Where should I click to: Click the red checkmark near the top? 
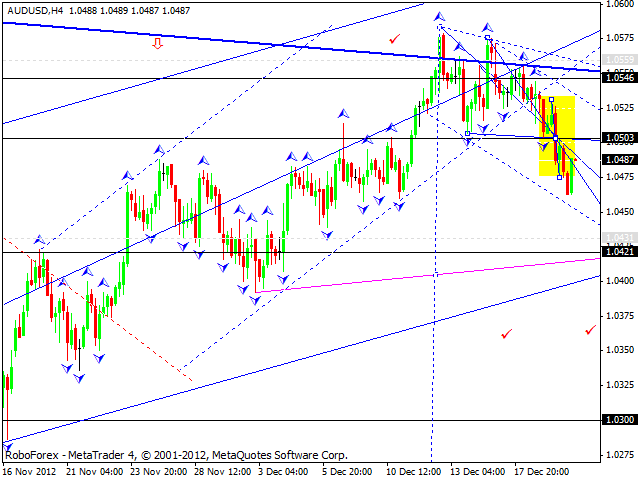pos(395,39)
